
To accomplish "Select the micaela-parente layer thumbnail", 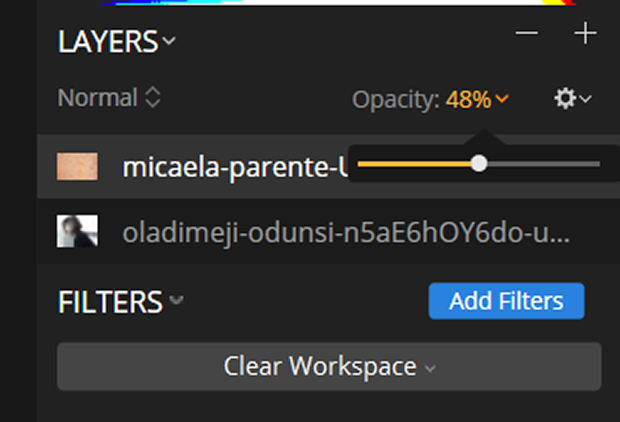I will click(x=78, y=167).
